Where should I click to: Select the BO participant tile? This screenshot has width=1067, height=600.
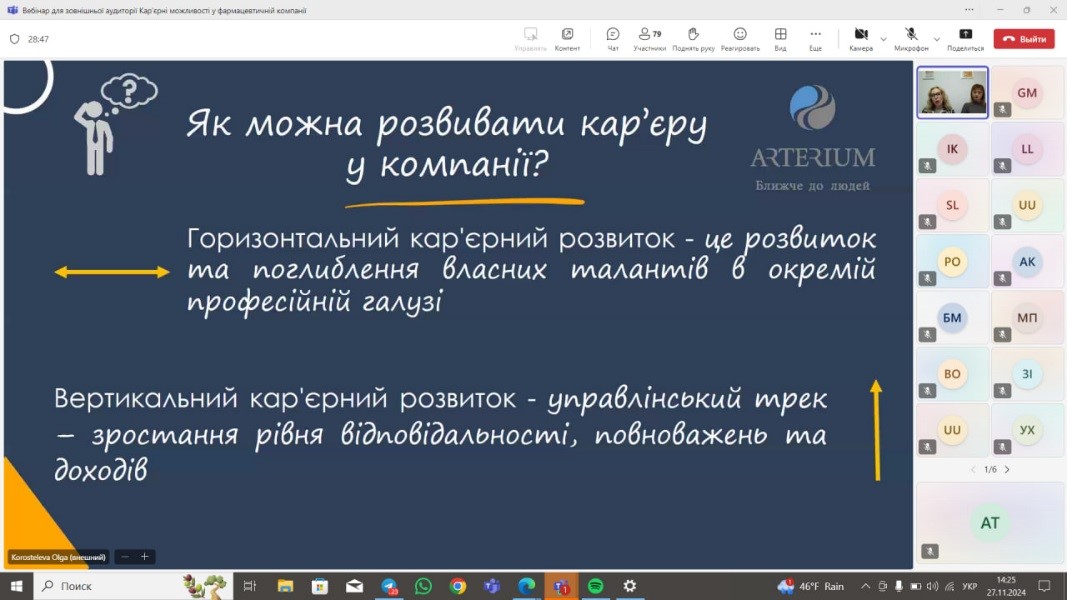952,373
